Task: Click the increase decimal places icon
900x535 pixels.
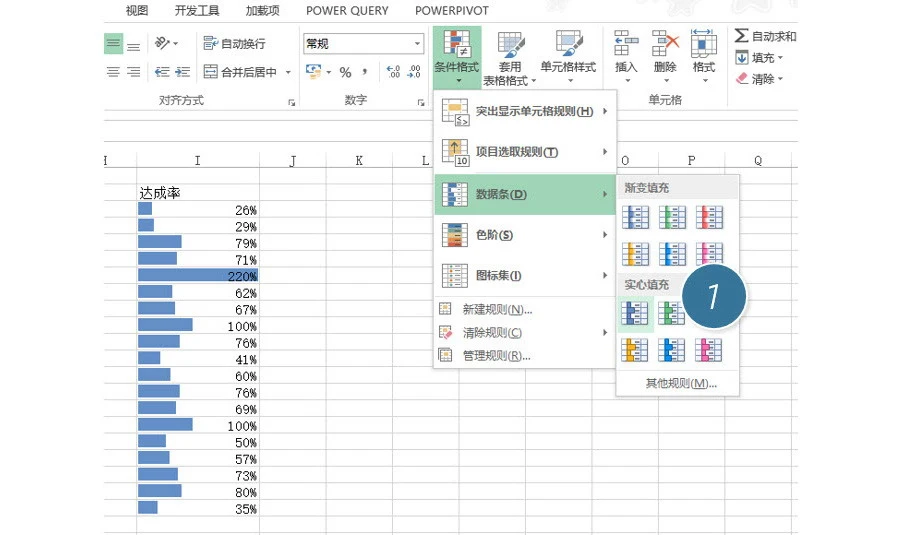Action: point(393,72)
